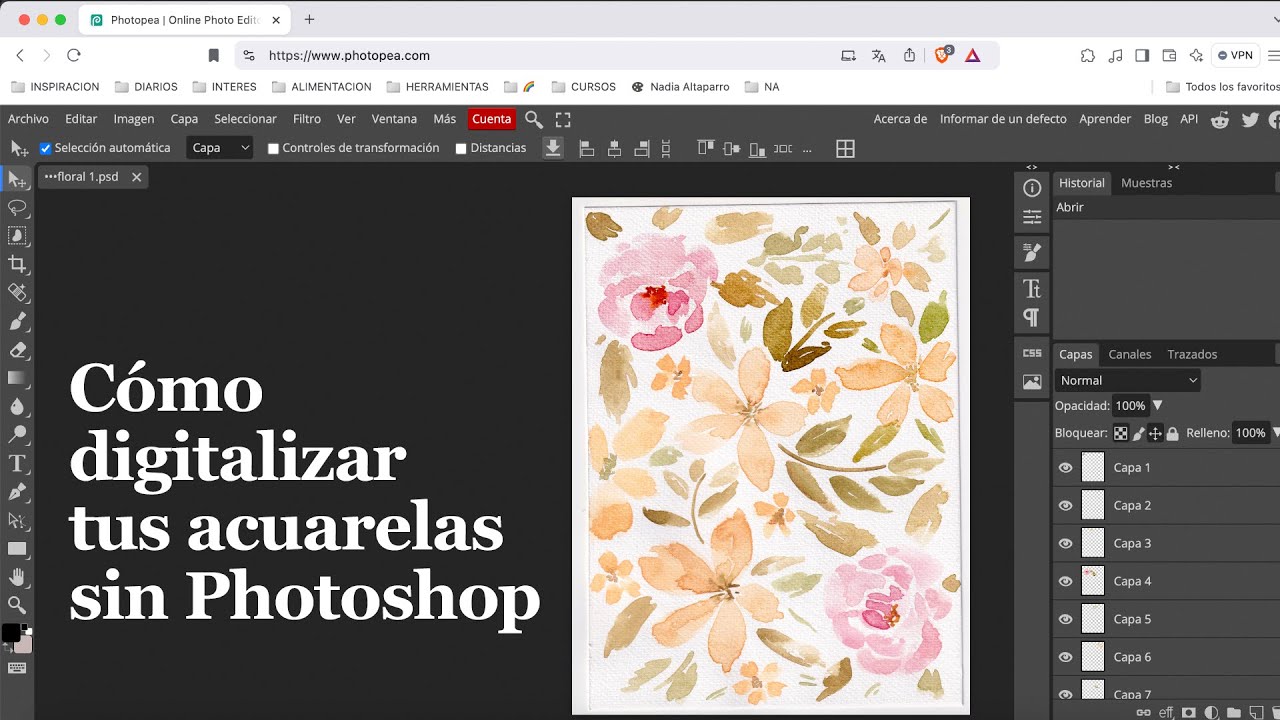Hide the Capa 4 layer
Viewport: 1280px width, 720px height.
pyautogui.click(x=1065, y=581)
